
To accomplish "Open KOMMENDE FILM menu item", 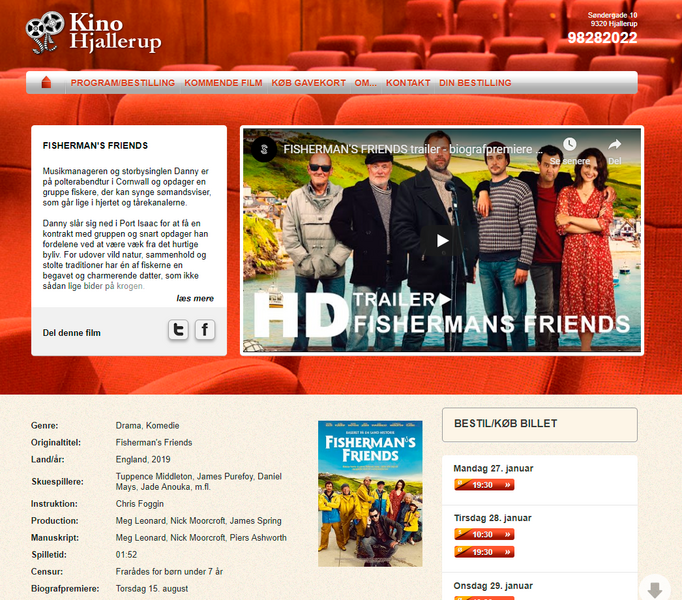I will coord(223,83).
